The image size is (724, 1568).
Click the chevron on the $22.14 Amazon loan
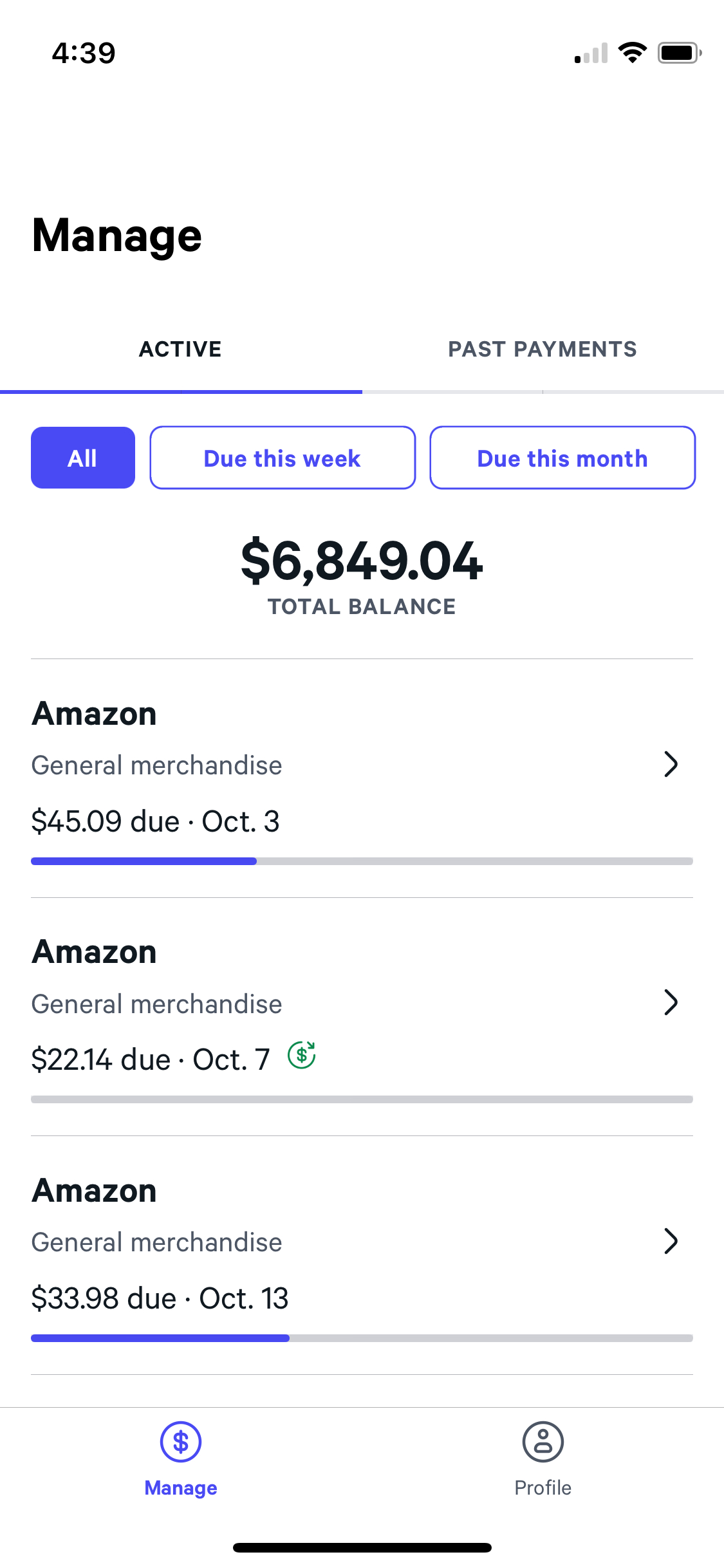coord(671,1002)
